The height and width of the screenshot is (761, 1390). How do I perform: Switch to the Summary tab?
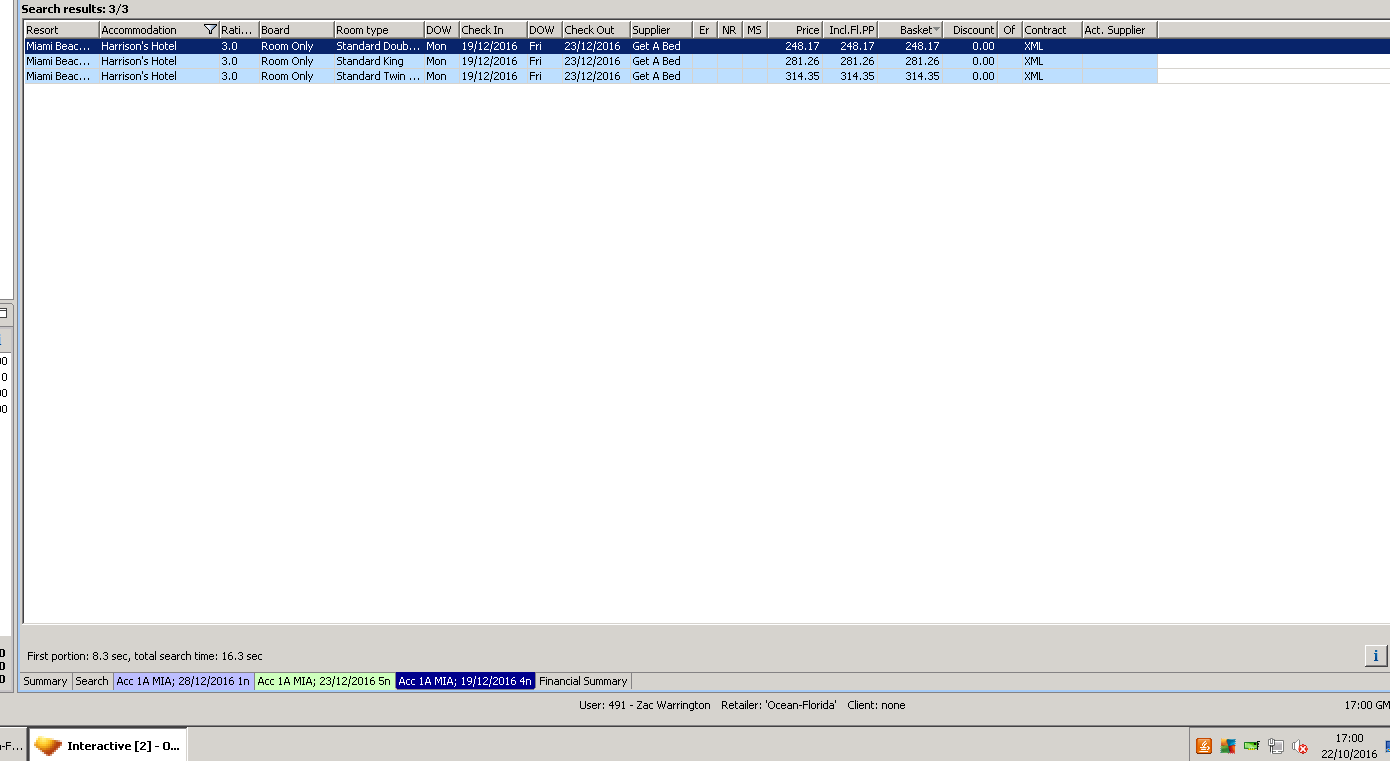pyautogui.click(x=45, y=681)
